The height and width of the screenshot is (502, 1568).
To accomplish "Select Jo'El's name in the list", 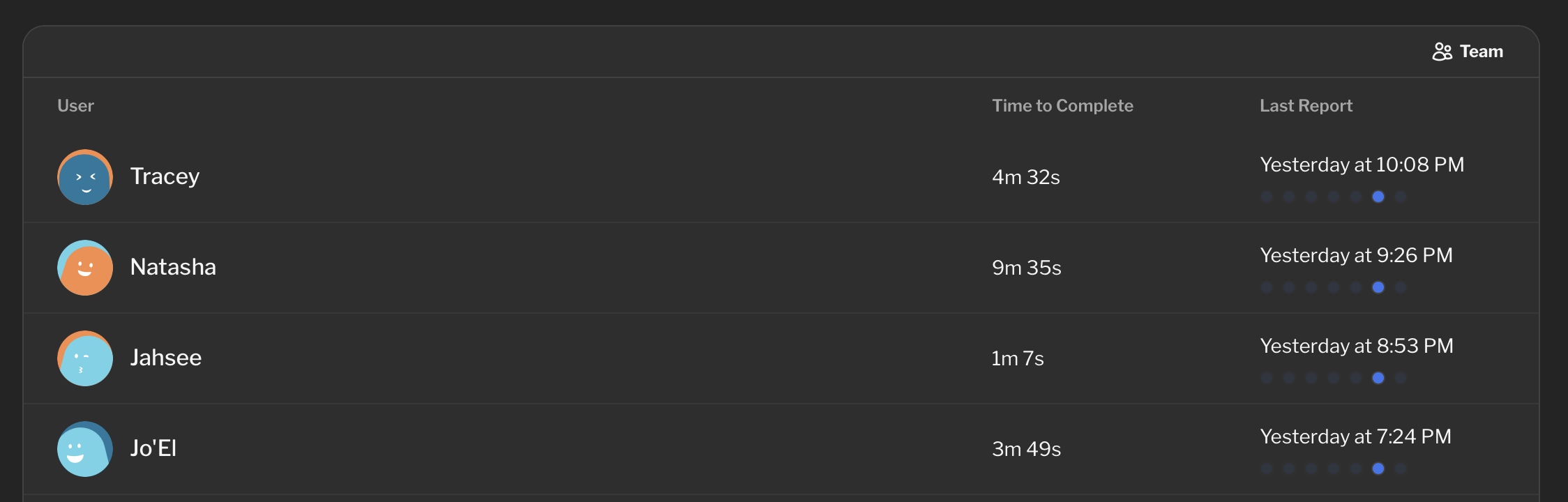I will 153,448.
